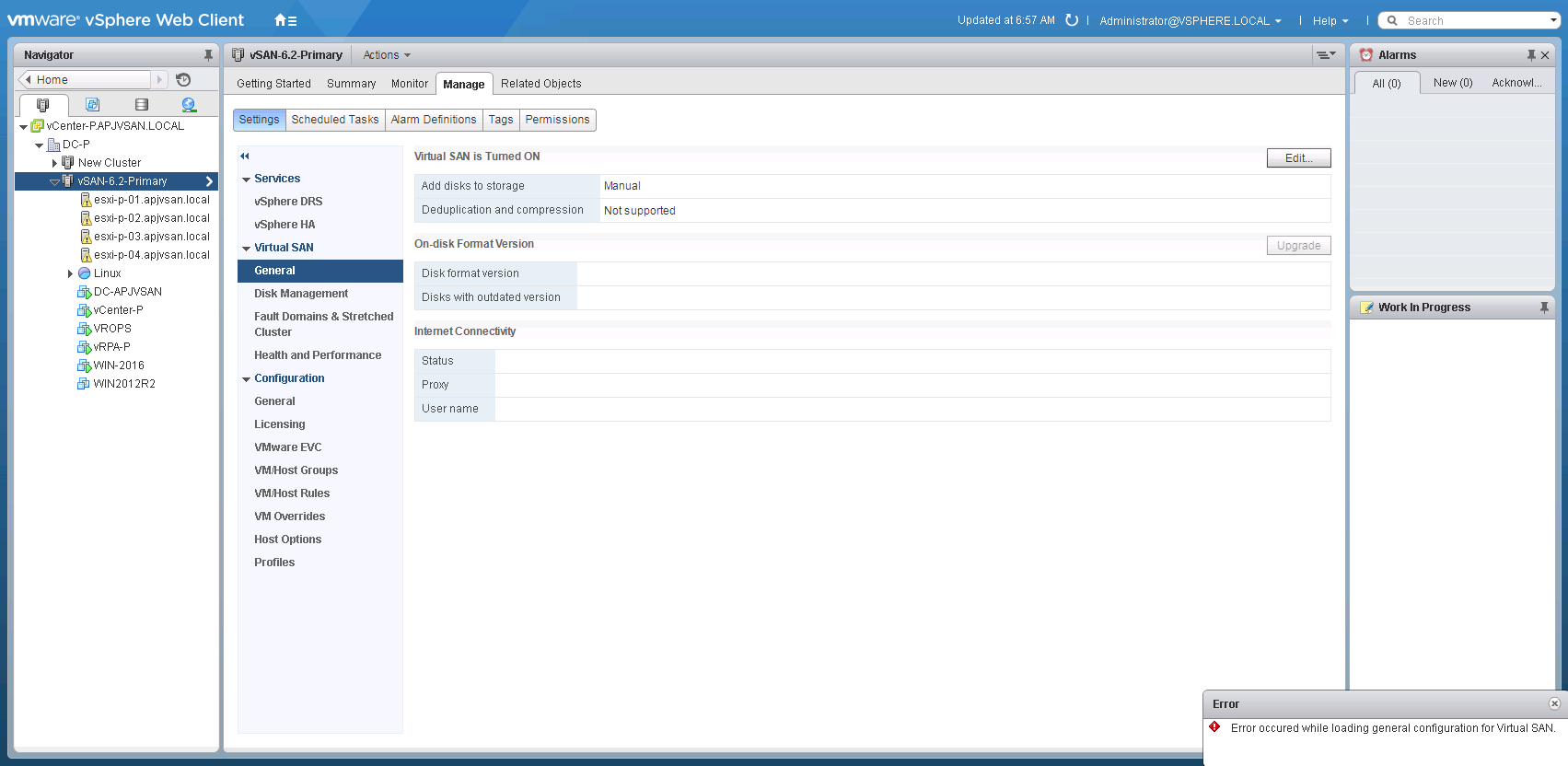Image resolution: width=1568 pixels, height=766 pixels.
Task: Pin the Navigator panel
Action: click(208, 55)
